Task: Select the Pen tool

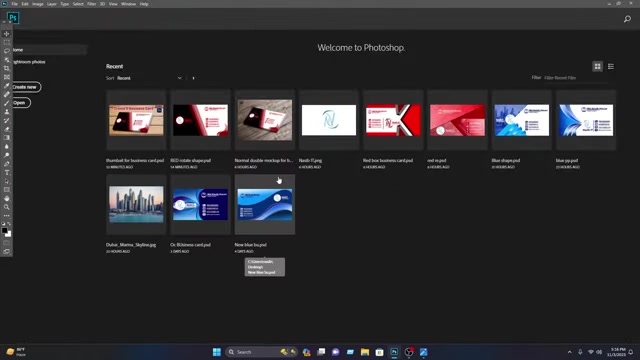Action: click(x=7, y=164)
